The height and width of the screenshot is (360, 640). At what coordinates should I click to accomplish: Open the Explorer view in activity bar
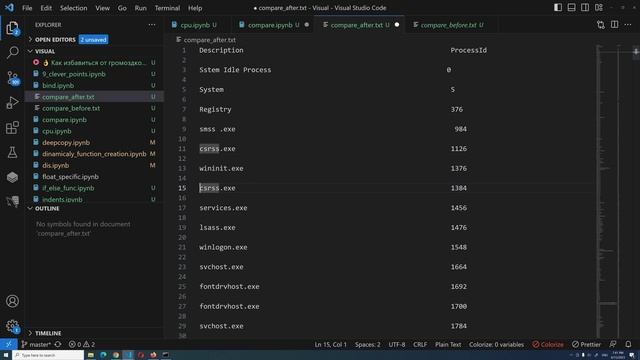pyautogui.click(x=12, y=28)
